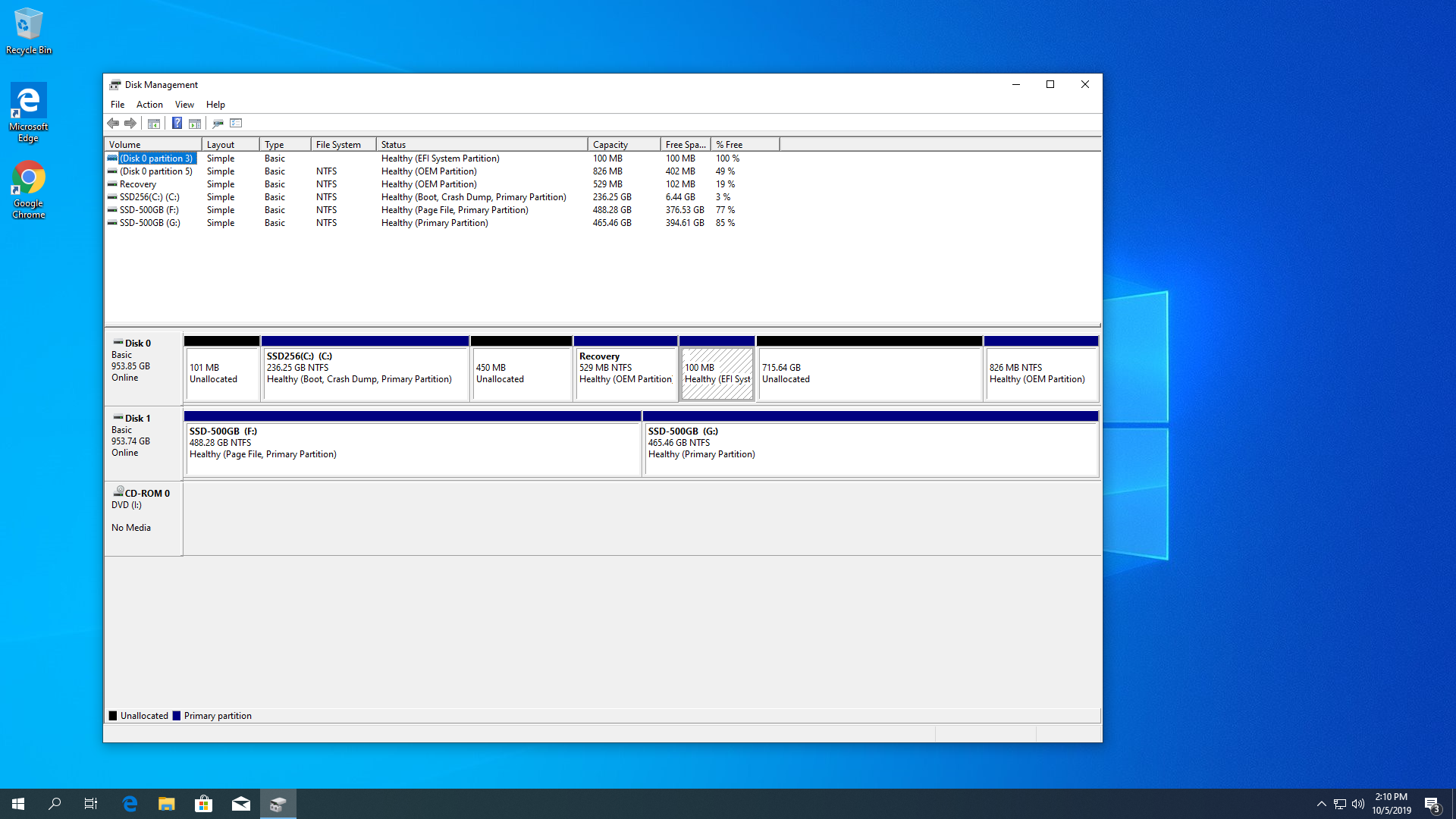This screenshot has width=1456, height=819.
Task: Select the 715.64 GB Unallocated block
Action: (870, 369)
